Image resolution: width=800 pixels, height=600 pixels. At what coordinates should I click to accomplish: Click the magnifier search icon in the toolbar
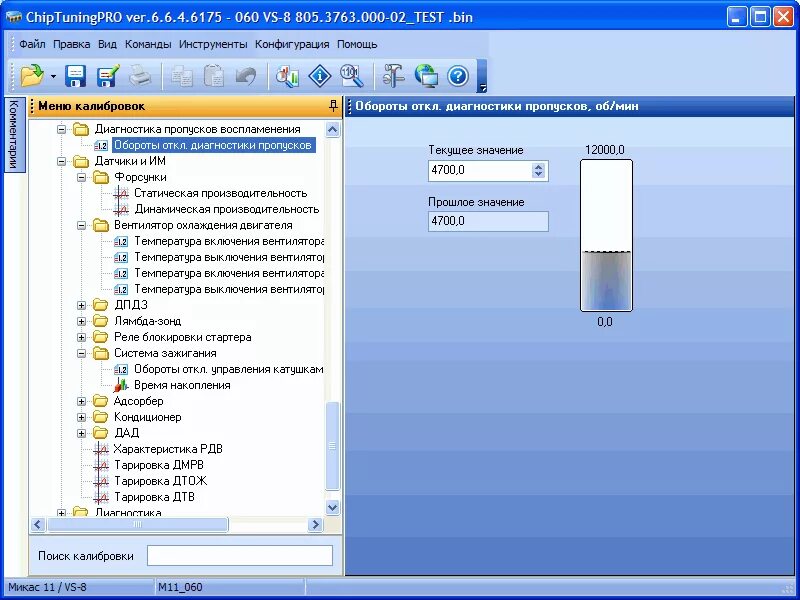point(352,76)
